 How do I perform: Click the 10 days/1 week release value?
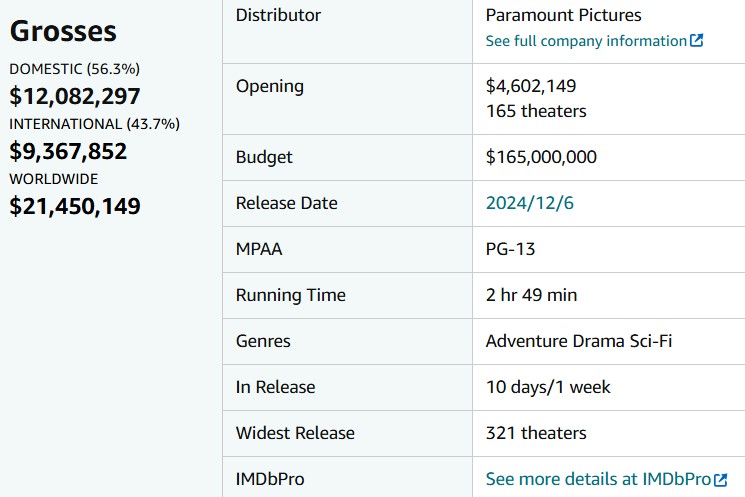(x=548, y=387)
